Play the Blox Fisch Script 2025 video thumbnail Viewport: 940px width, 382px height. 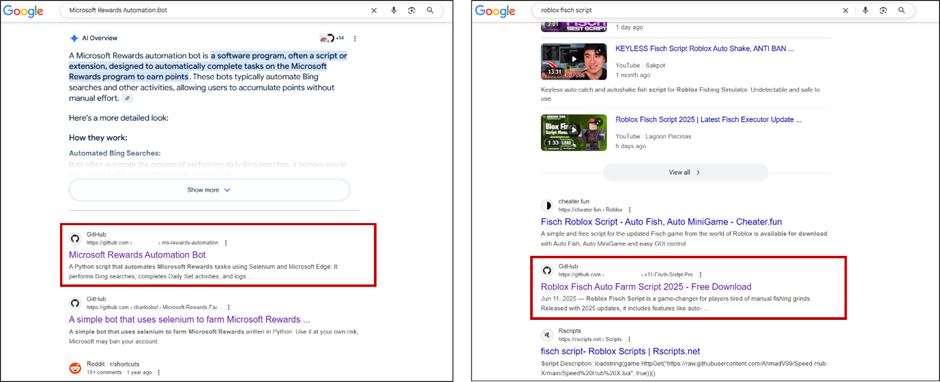[x=574, y=133]
